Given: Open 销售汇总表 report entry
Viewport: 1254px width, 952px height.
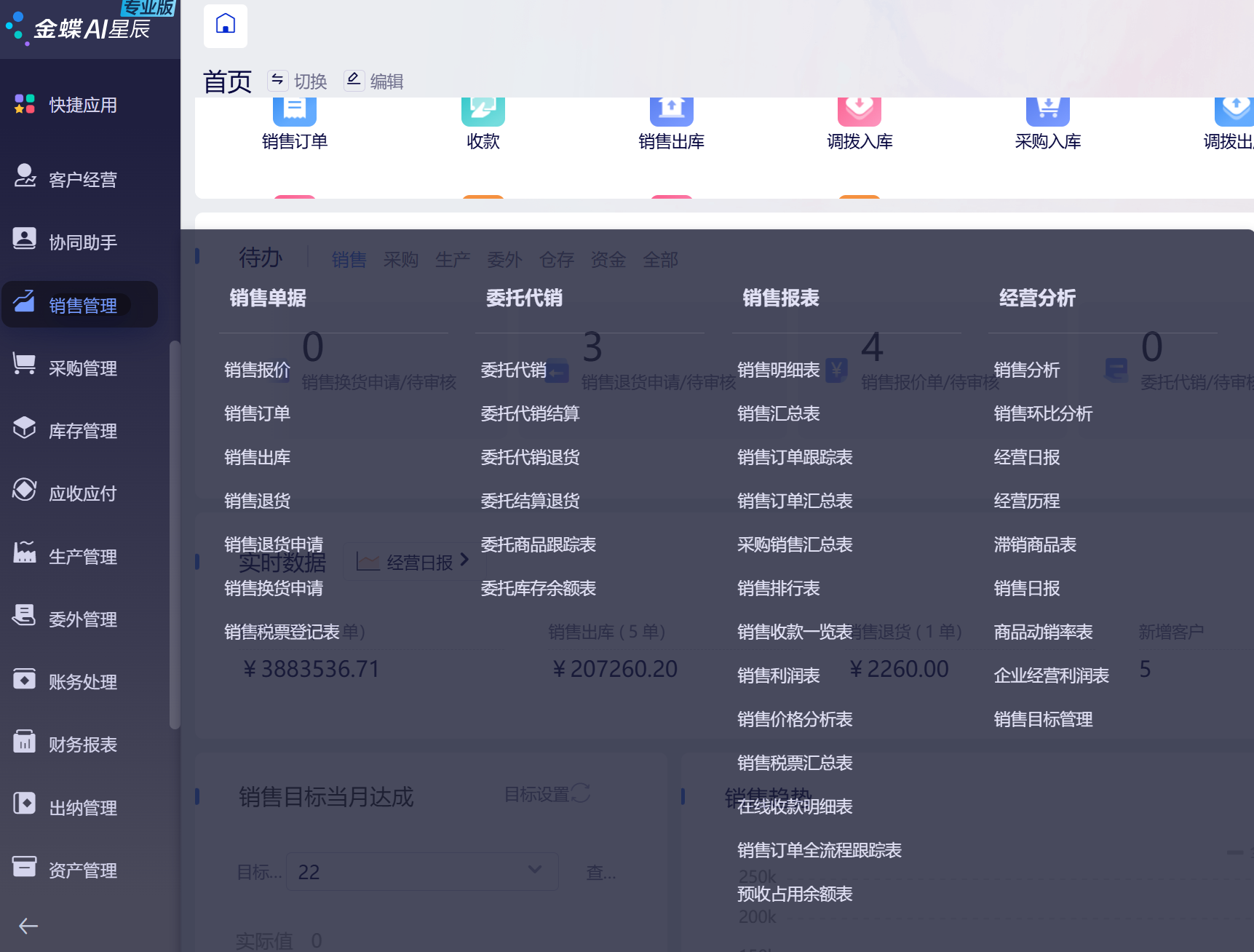Looking at the screenshot, I should 779,414.
